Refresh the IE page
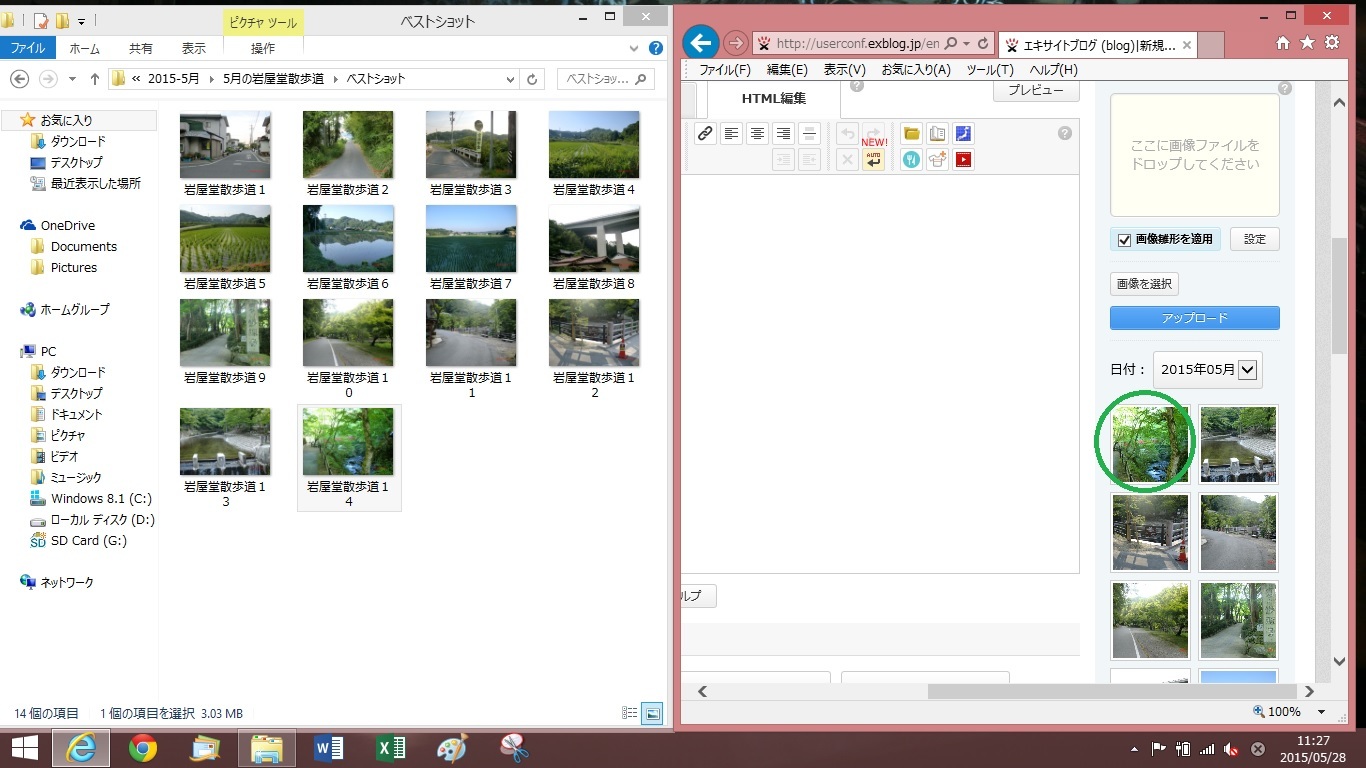Image resolution: width=1366 pixels, height=768 pixels. click(x=983, y=44)
